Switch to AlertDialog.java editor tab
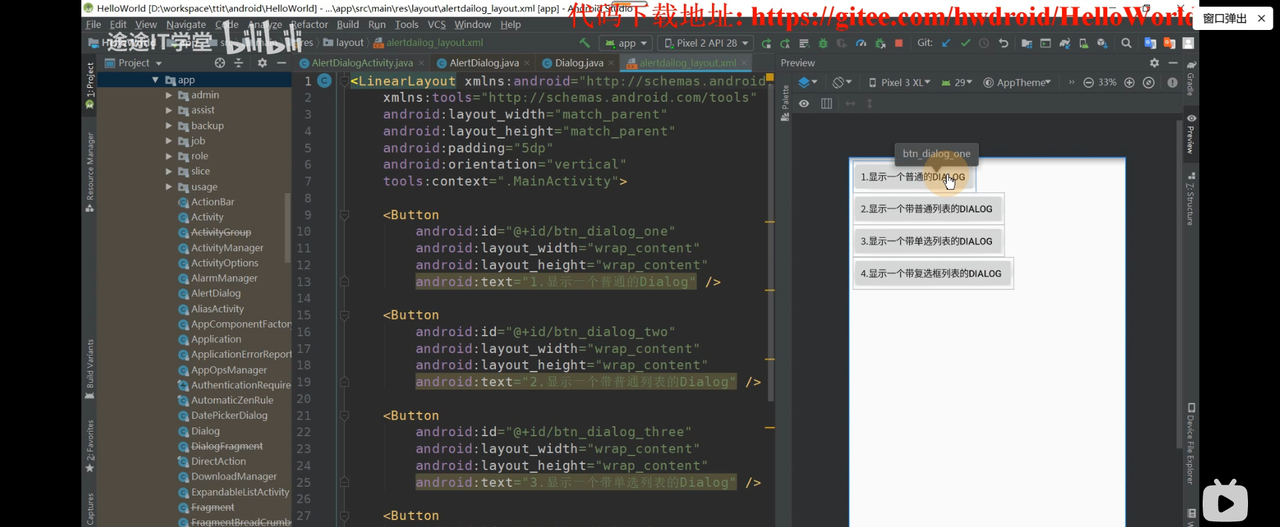Image resolution: width=1280 pixels, height=527 pixels. (484, 62)
